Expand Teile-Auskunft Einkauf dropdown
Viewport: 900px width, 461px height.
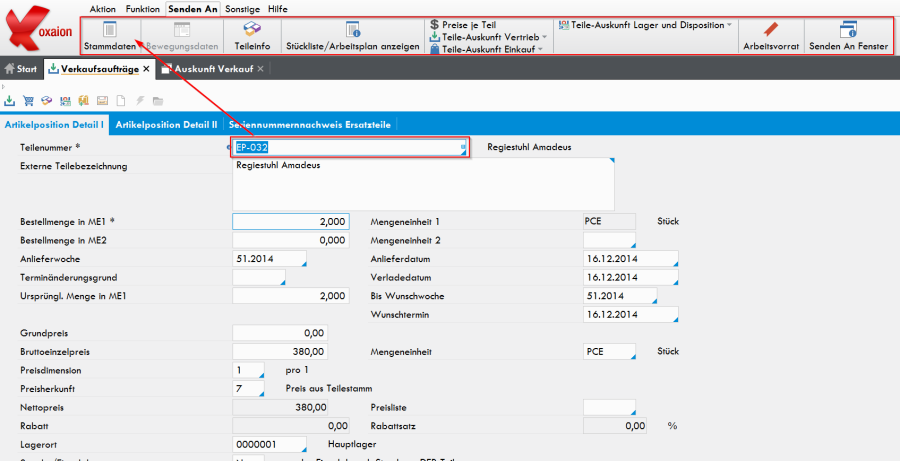point(540,48)
